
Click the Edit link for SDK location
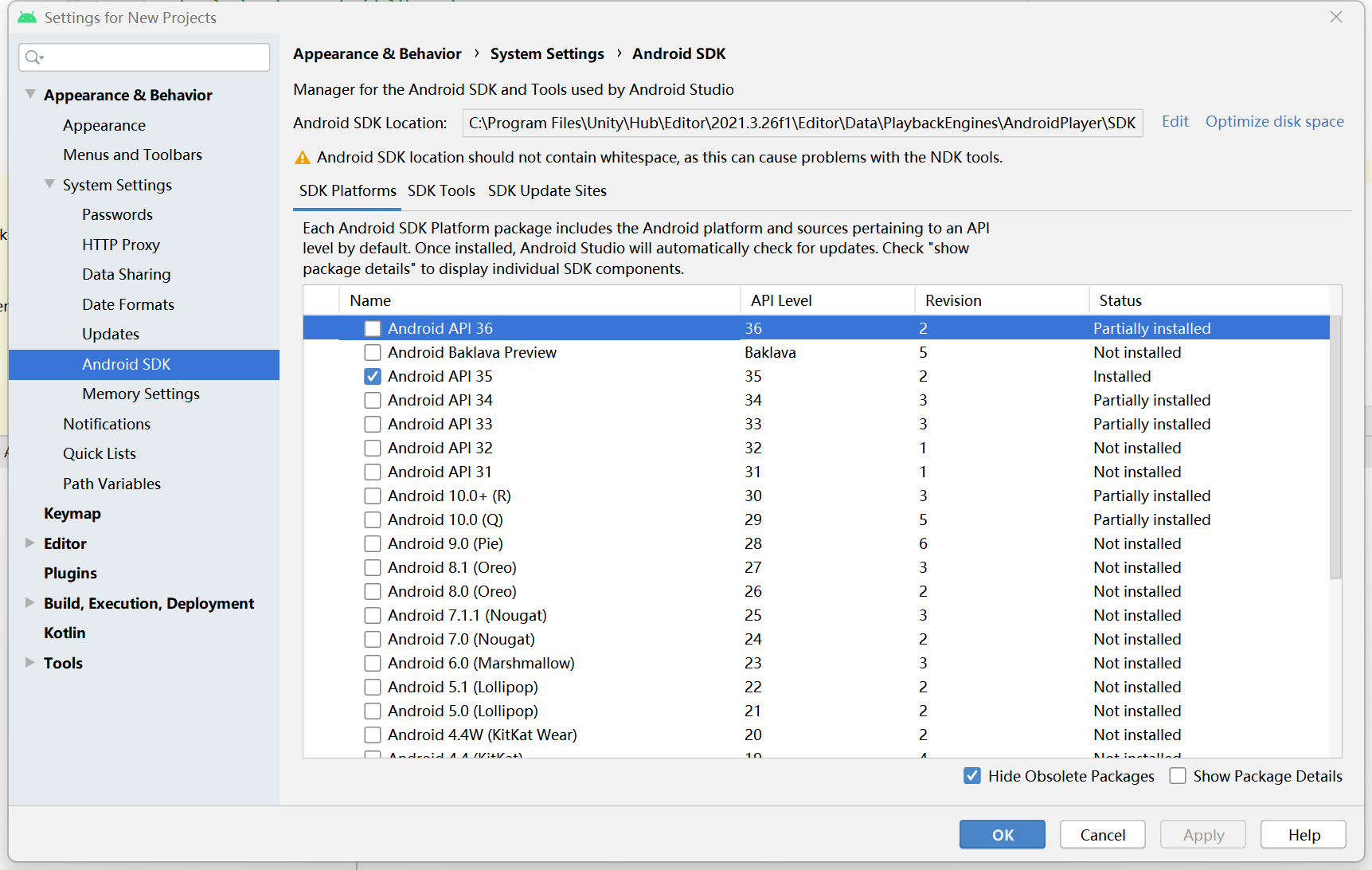coord(1175,122)
